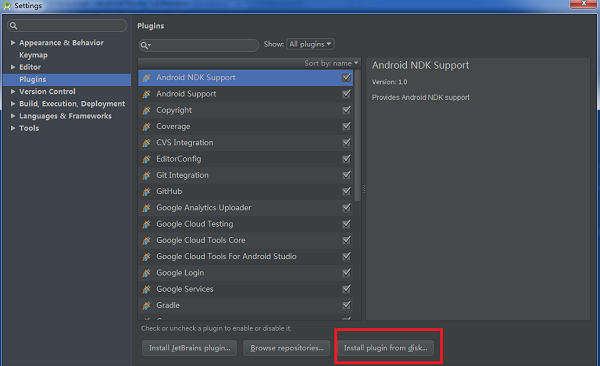Click Install plugin from disk button
Image resolution: width=600 pixels, height=366 pixels.
pos(385,348)
